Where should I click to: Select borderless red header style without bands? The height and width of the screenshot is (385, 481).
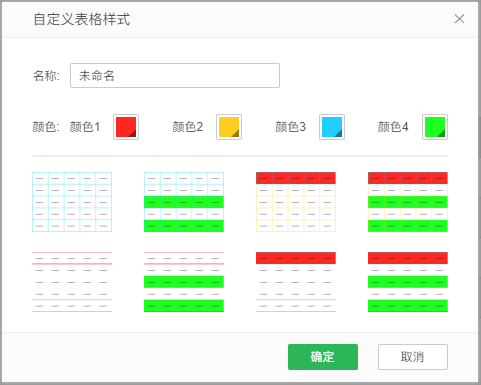point(296,282)
